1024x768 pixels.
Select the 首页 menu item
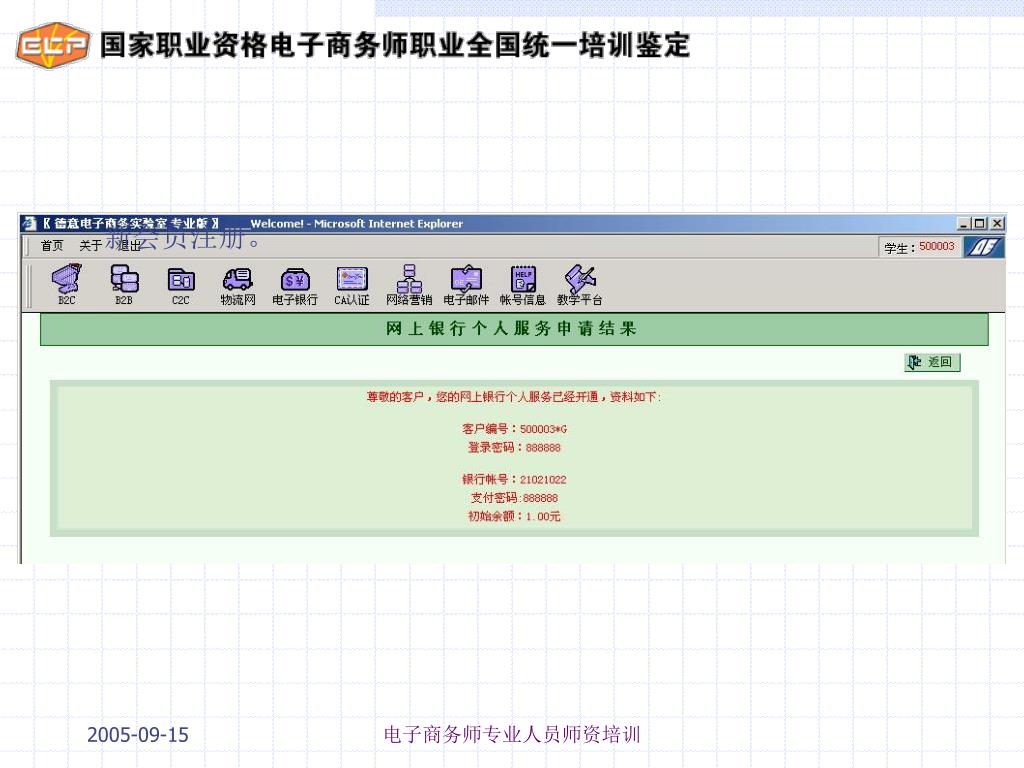click(x=52, y=246)
